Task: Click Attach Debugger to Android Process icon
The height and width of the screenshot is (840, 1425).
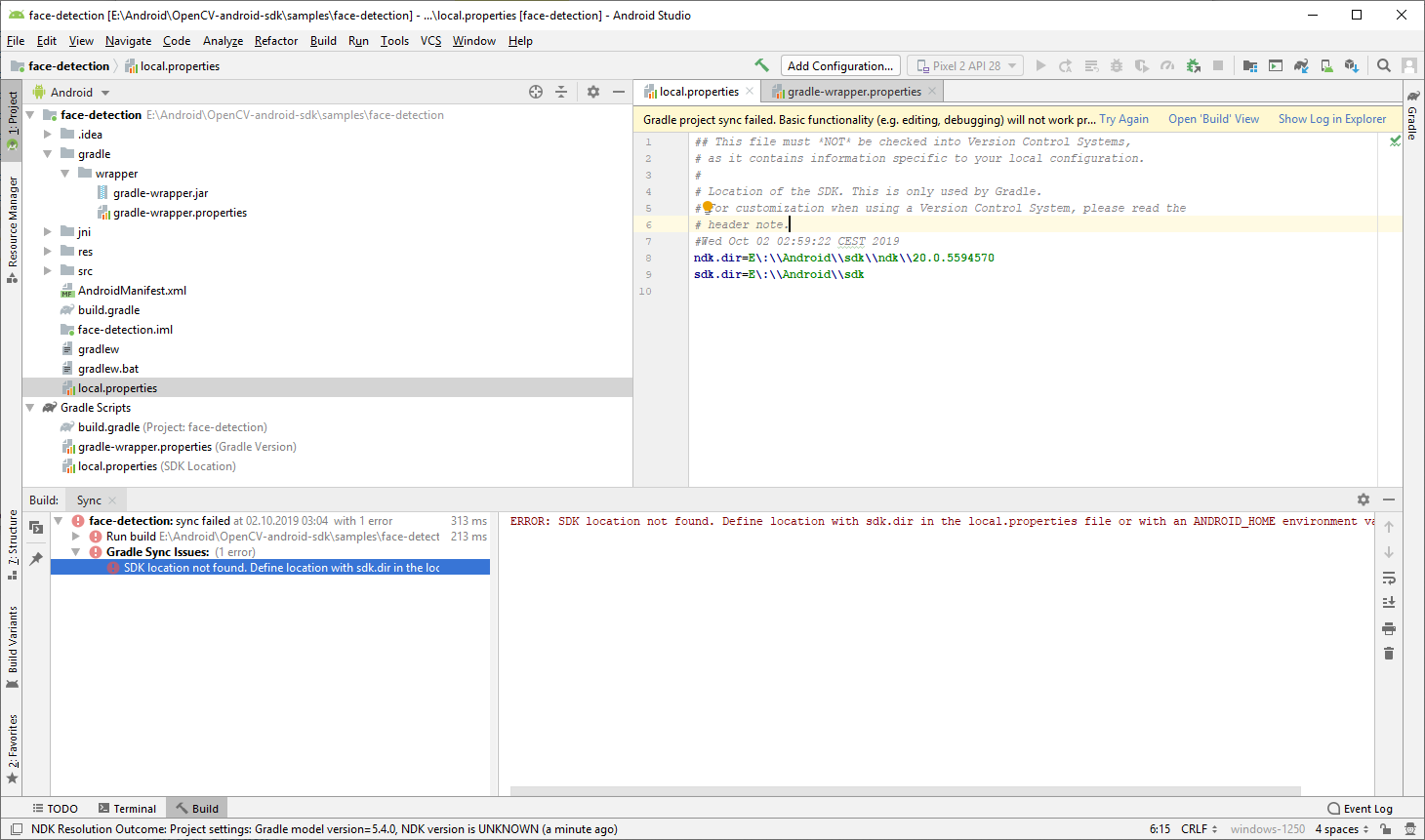Action: click(1193, 65)
